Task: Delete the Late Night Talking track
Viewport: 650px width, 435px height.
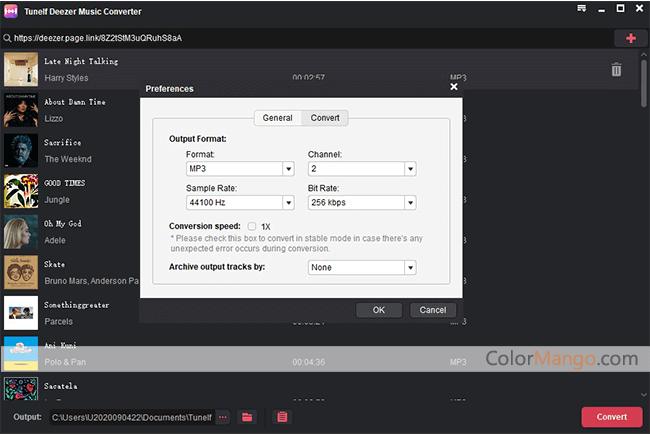Action: point(616,70)
